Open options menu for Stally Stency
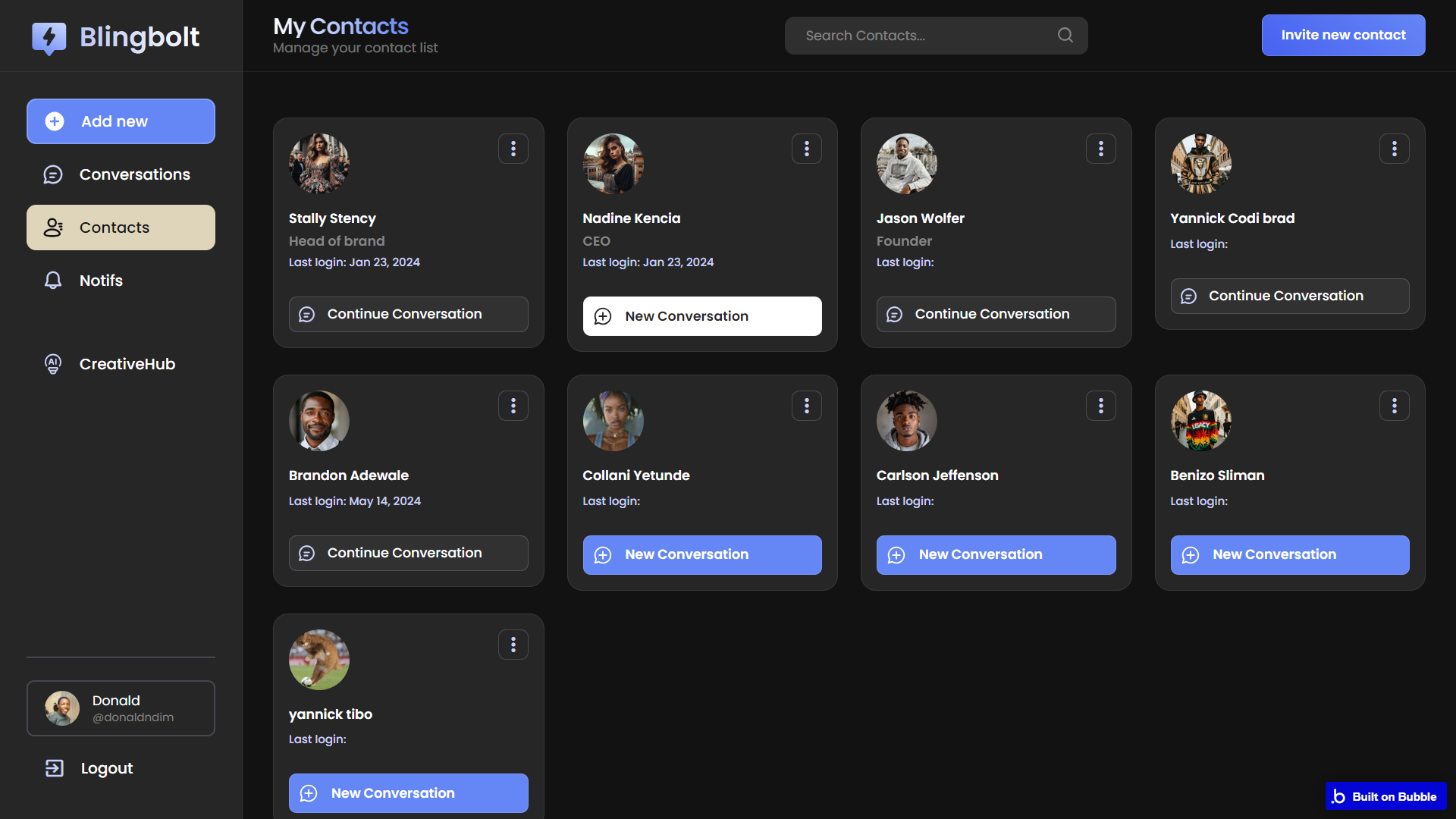This screenshot has height=819, width=1456. tap(513, 149)
